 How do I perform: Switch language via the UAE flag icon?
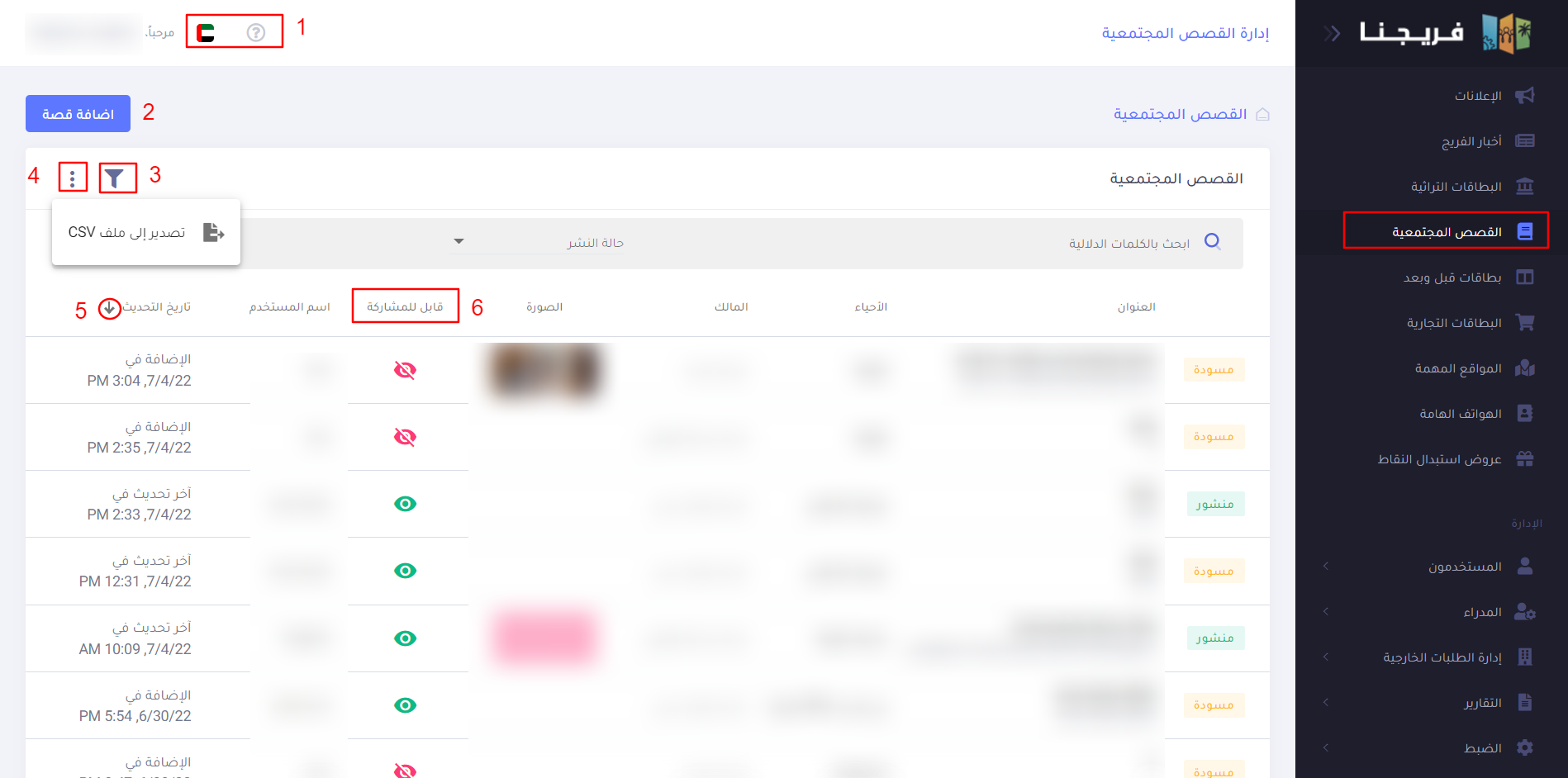pos(206,33)
